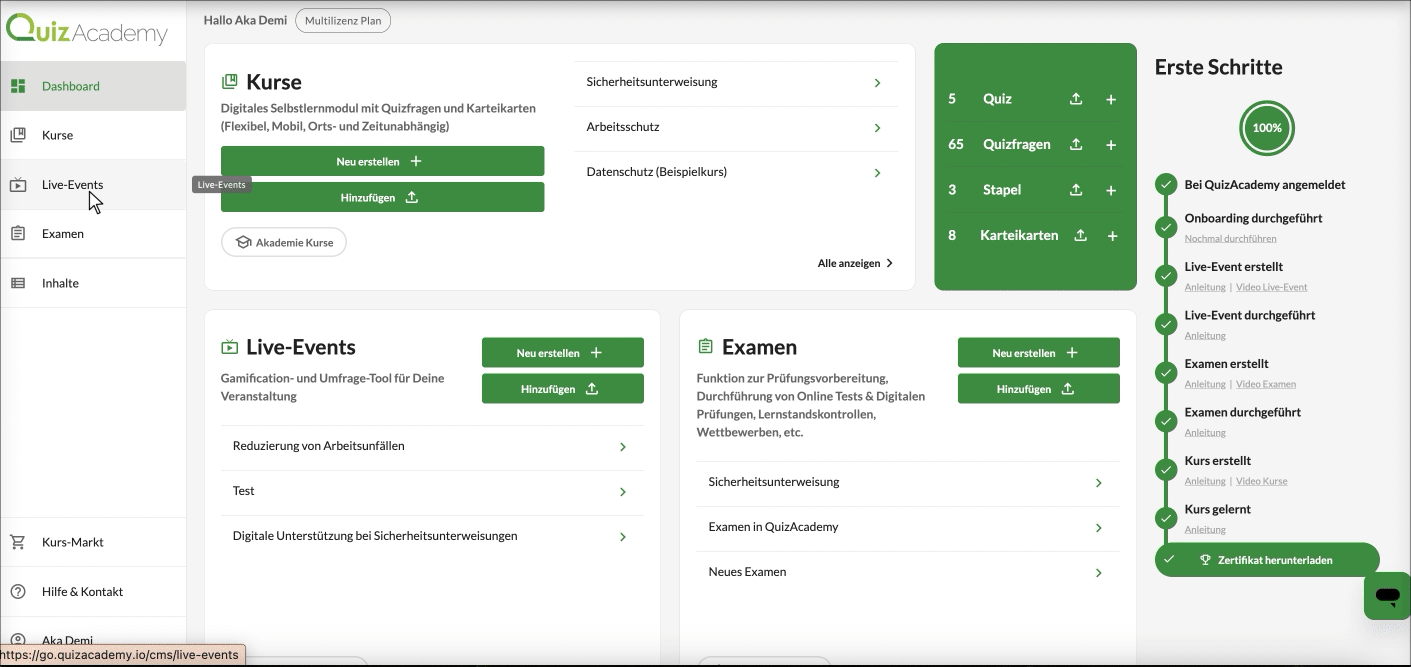Click Hinzufügen in Live-Events card

(x=563, y=389)
